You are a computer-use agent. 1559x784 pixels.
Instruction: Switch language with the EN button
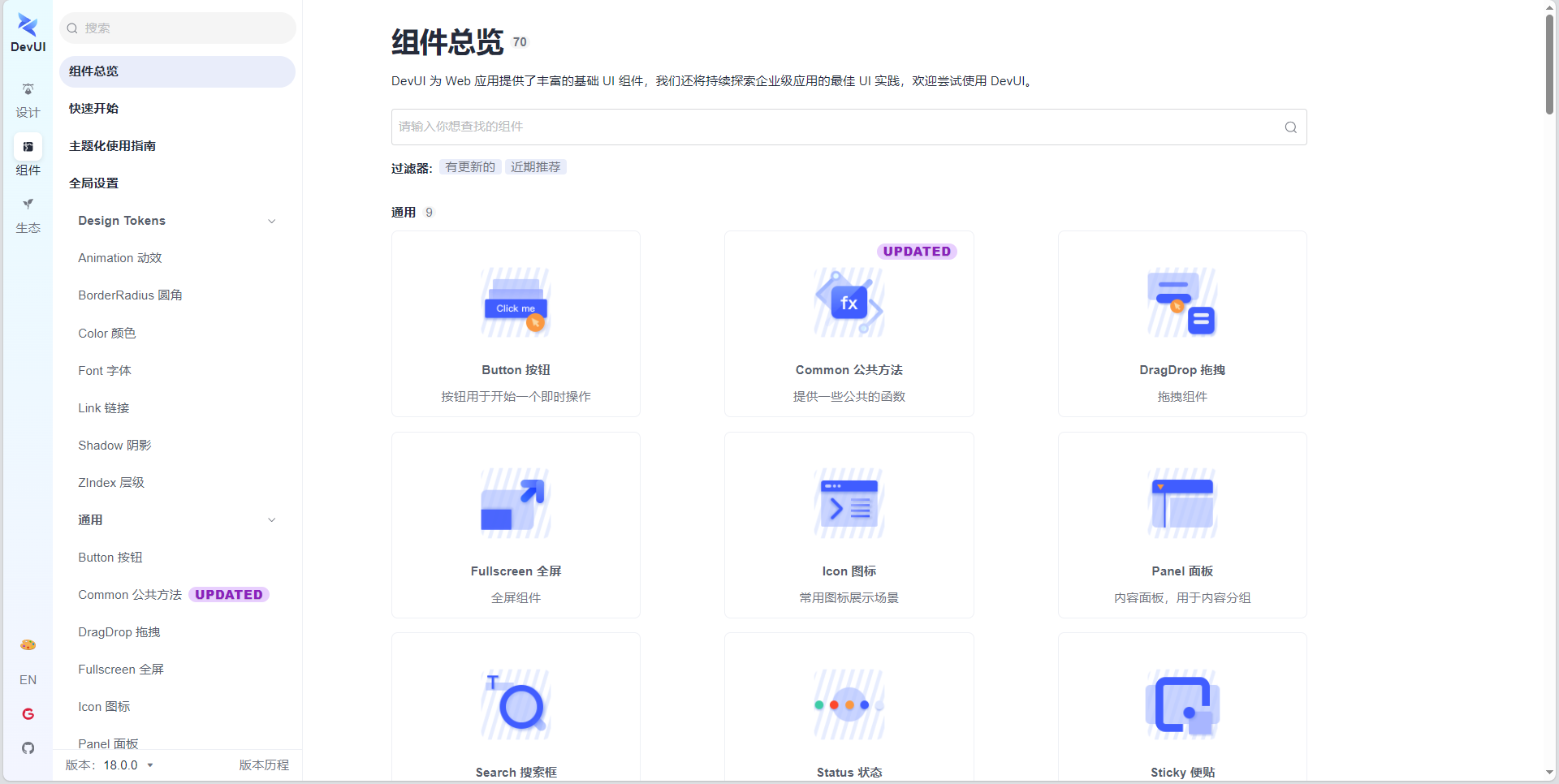pyautogui.click(x=28, y=680)
